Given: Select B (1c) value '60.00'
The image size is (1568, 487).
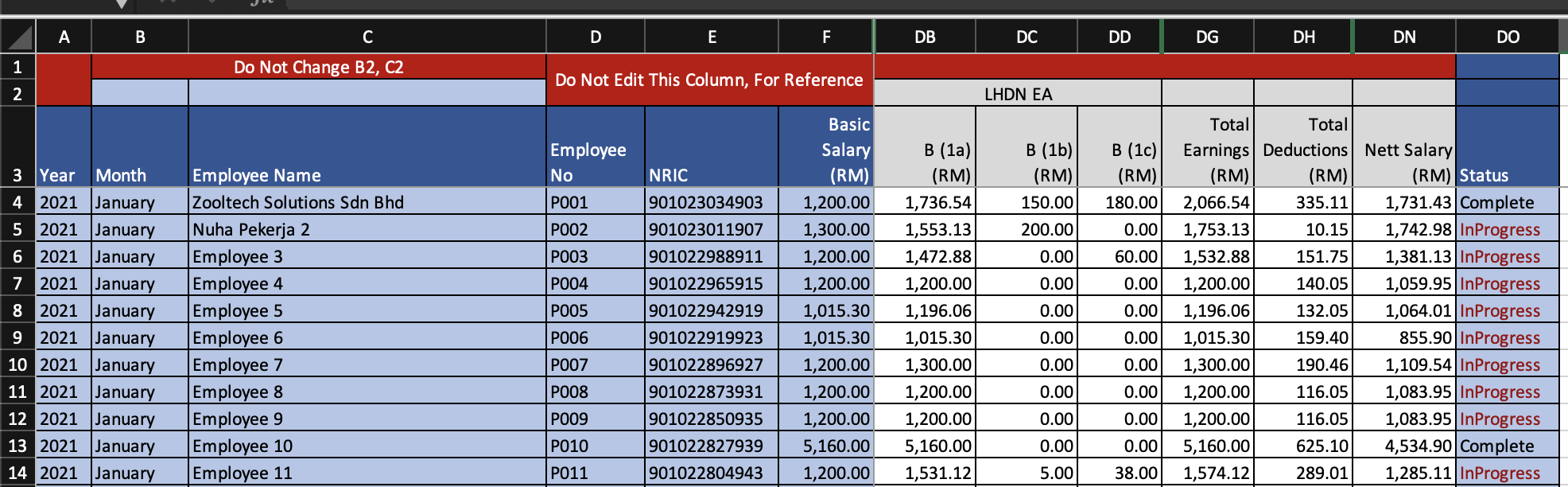Looking at the screenshot, I should (1120, 256).
